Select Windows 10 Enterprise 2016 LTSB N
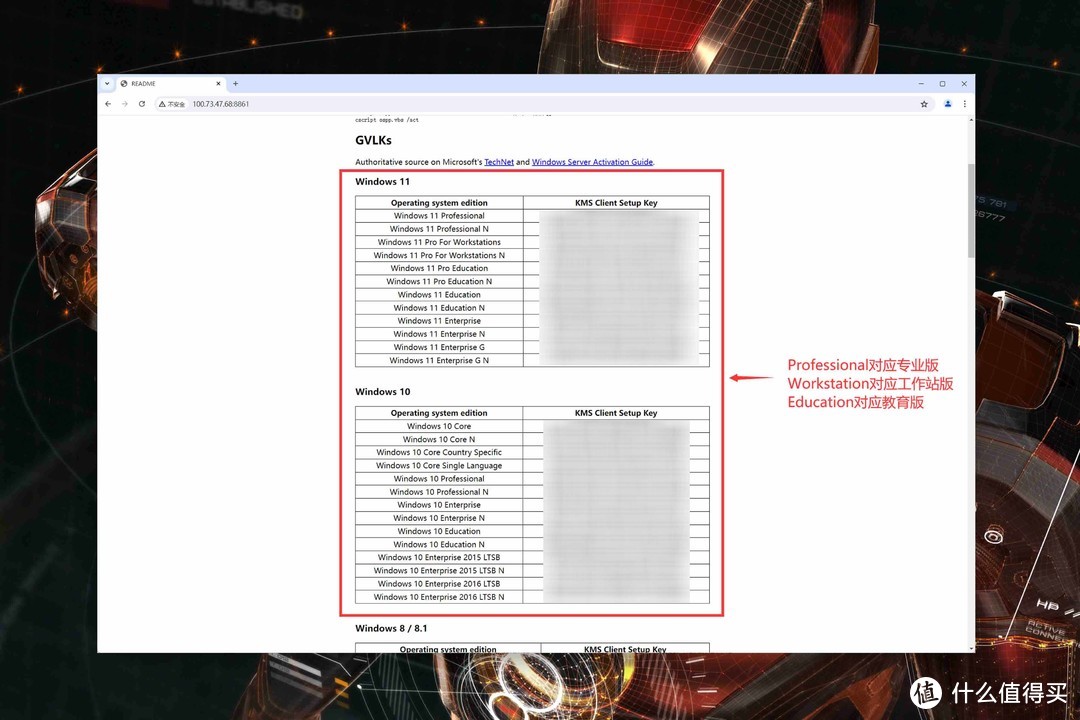The height and width of the screenshot is (720, 1080). coord(532,597)
